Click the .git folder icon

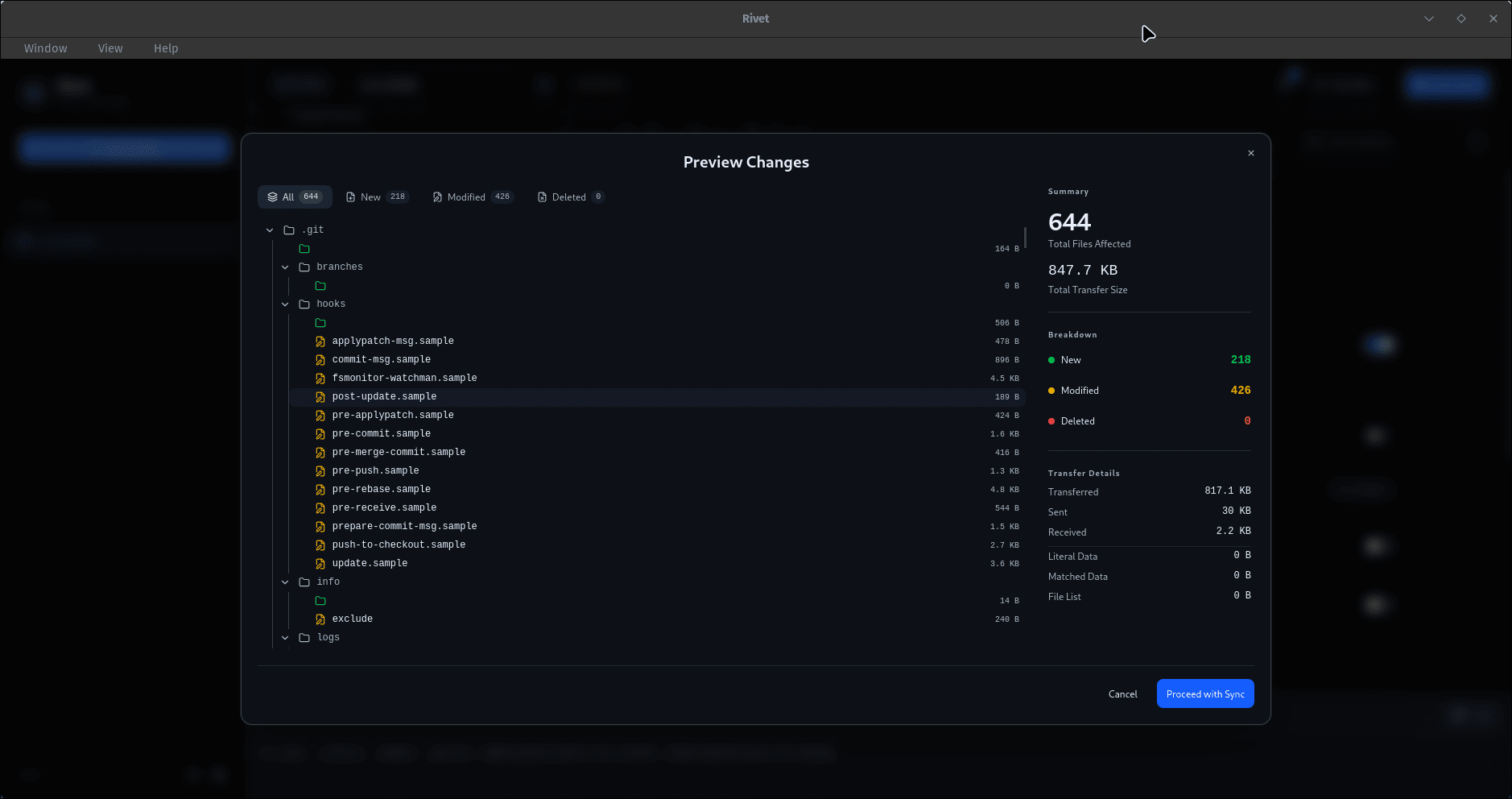point(289,230)
